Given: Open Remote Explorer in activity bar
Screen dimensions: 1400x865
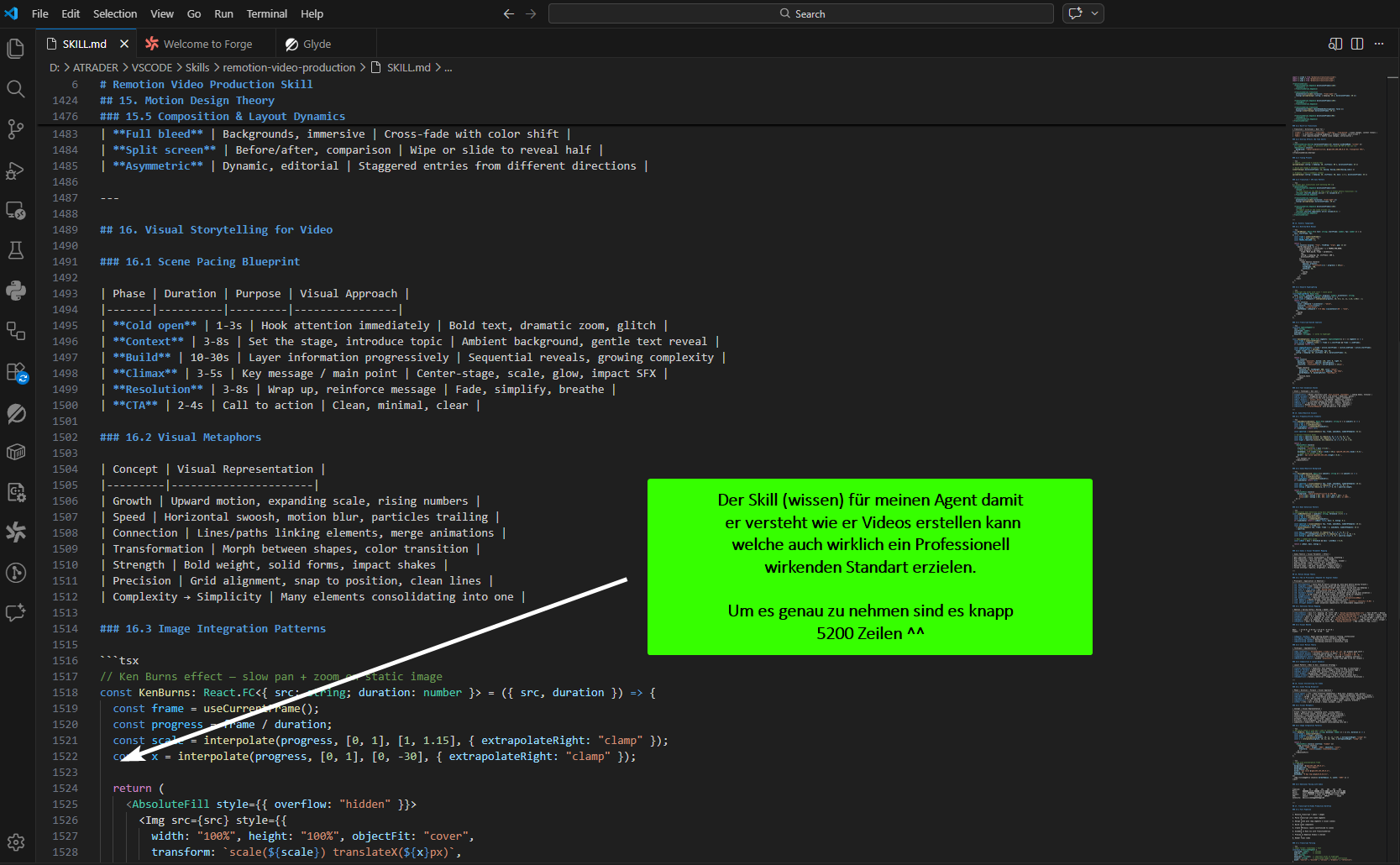Looking at the screenshot, I should [x=16, y=210].
